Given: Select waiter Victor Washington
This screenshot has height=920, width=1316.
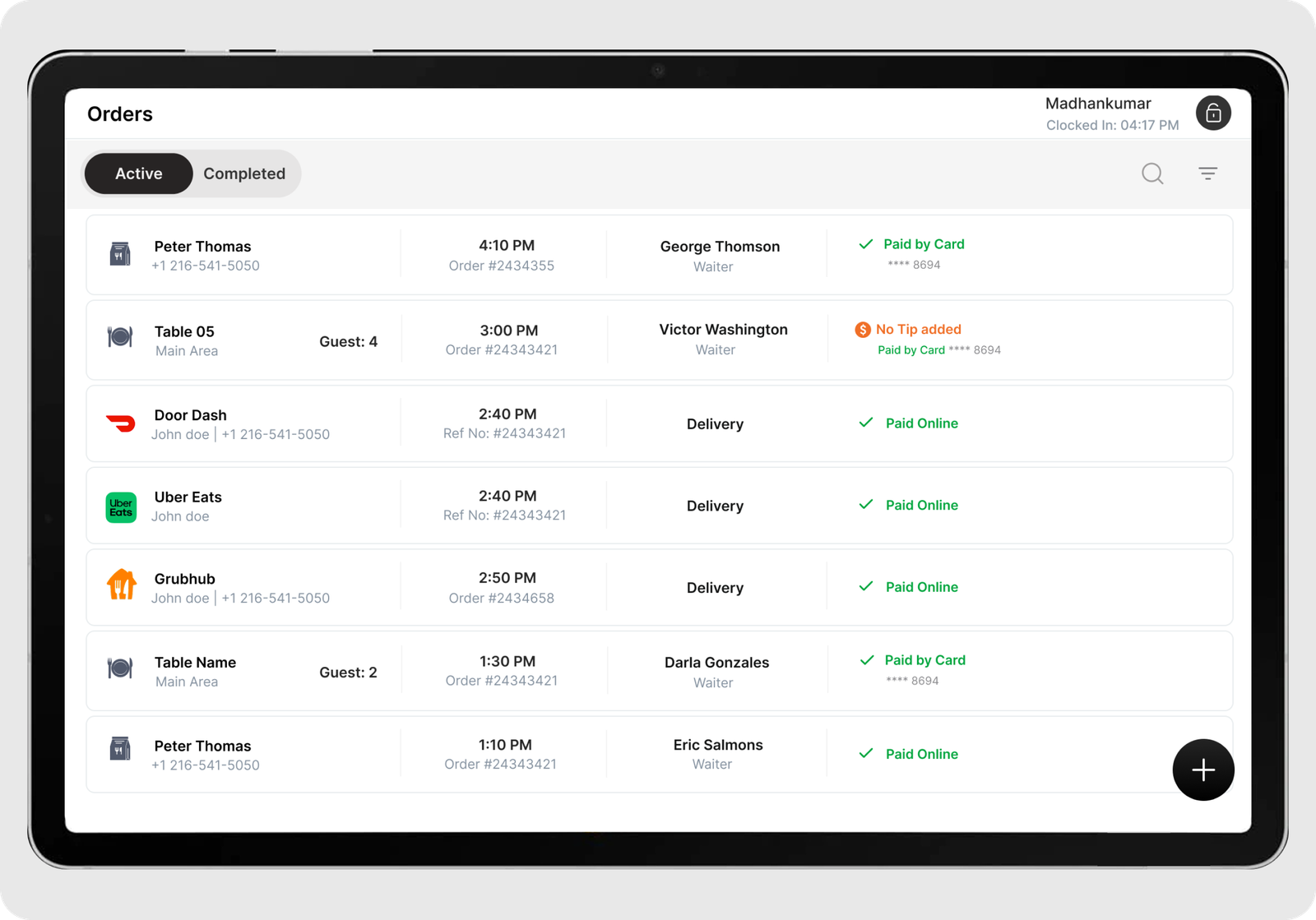Looking at the screenshot, I should point(723,330).
